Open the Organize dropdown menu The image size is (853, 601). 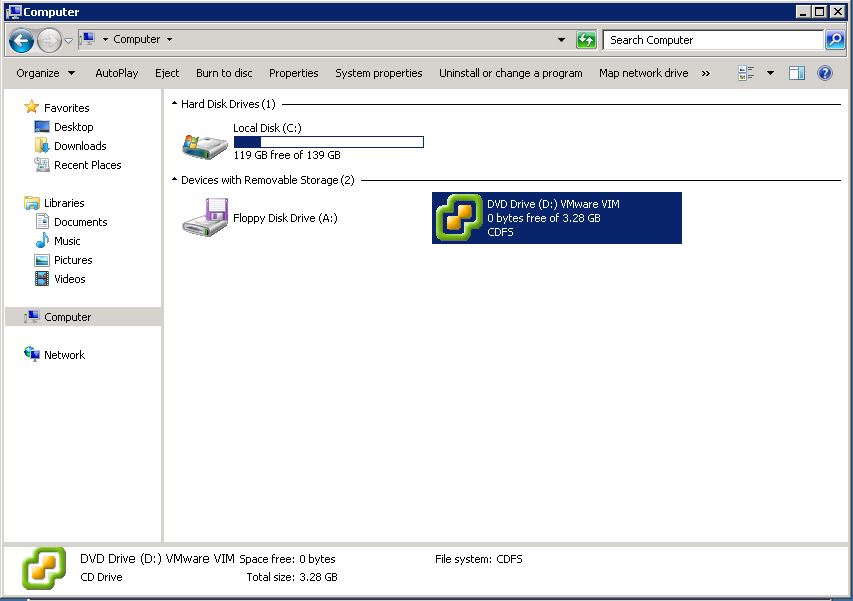(x=45, y=73)
